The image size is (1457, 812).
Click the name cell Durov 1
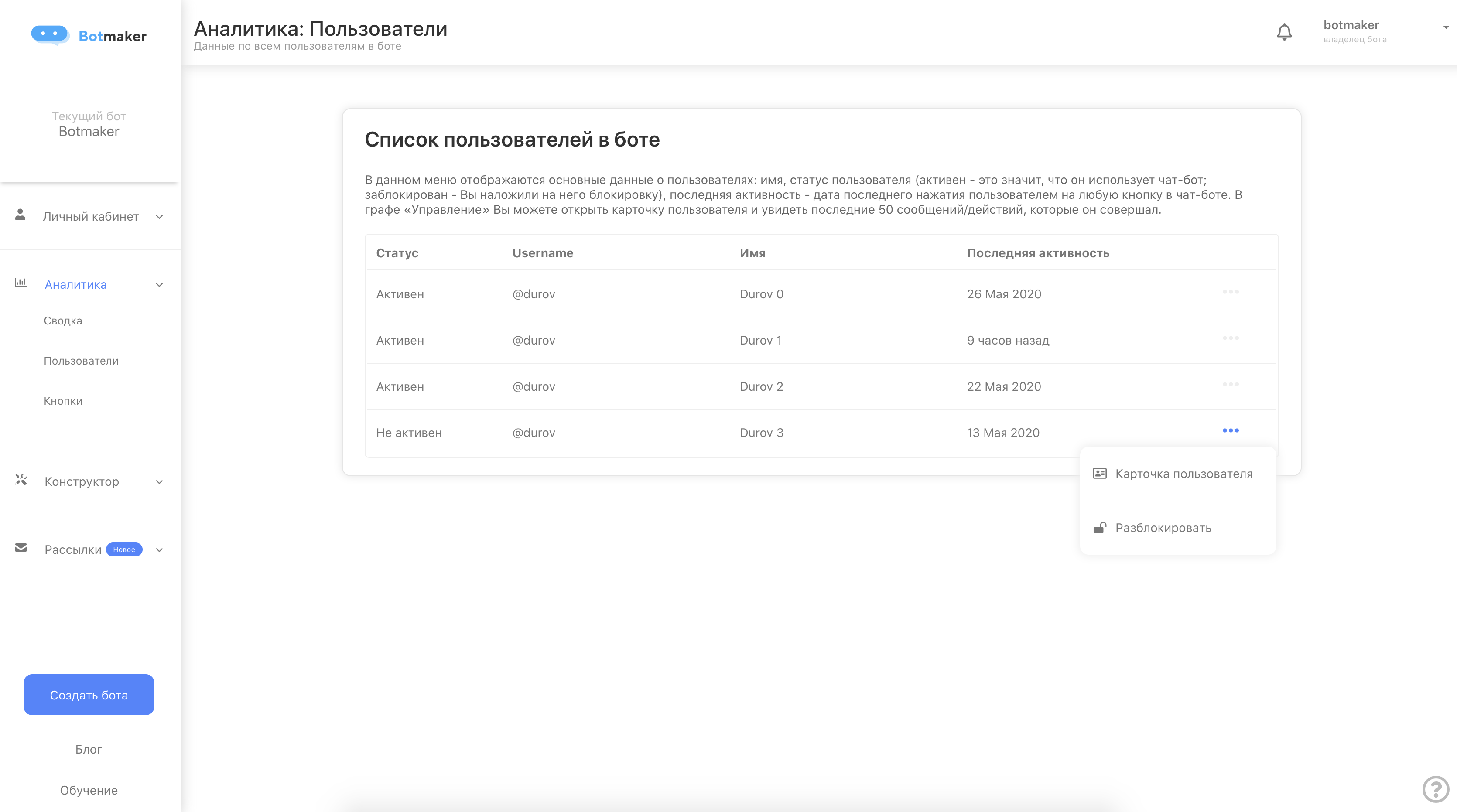point(761,341)
